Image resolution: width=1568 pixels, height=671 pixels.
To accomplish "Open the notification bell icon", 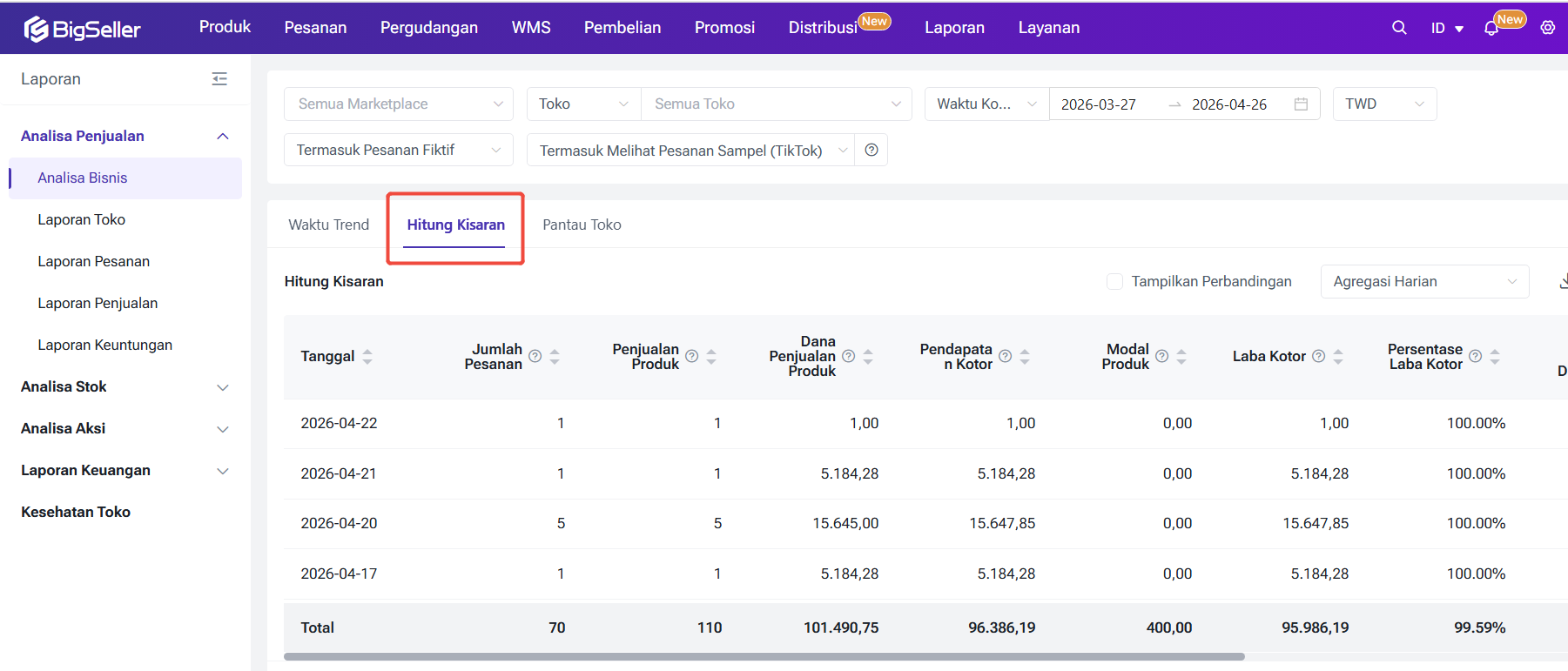I will coord(1491,28).
